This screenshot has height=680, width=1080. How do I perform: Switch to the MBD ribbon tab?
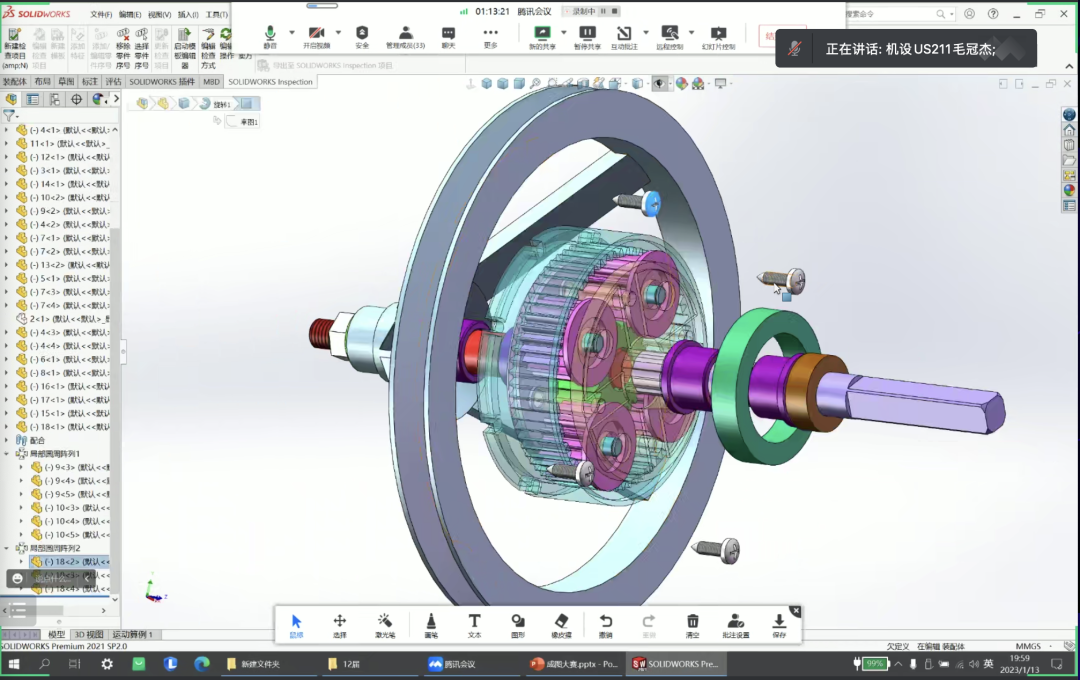point(211,82)
